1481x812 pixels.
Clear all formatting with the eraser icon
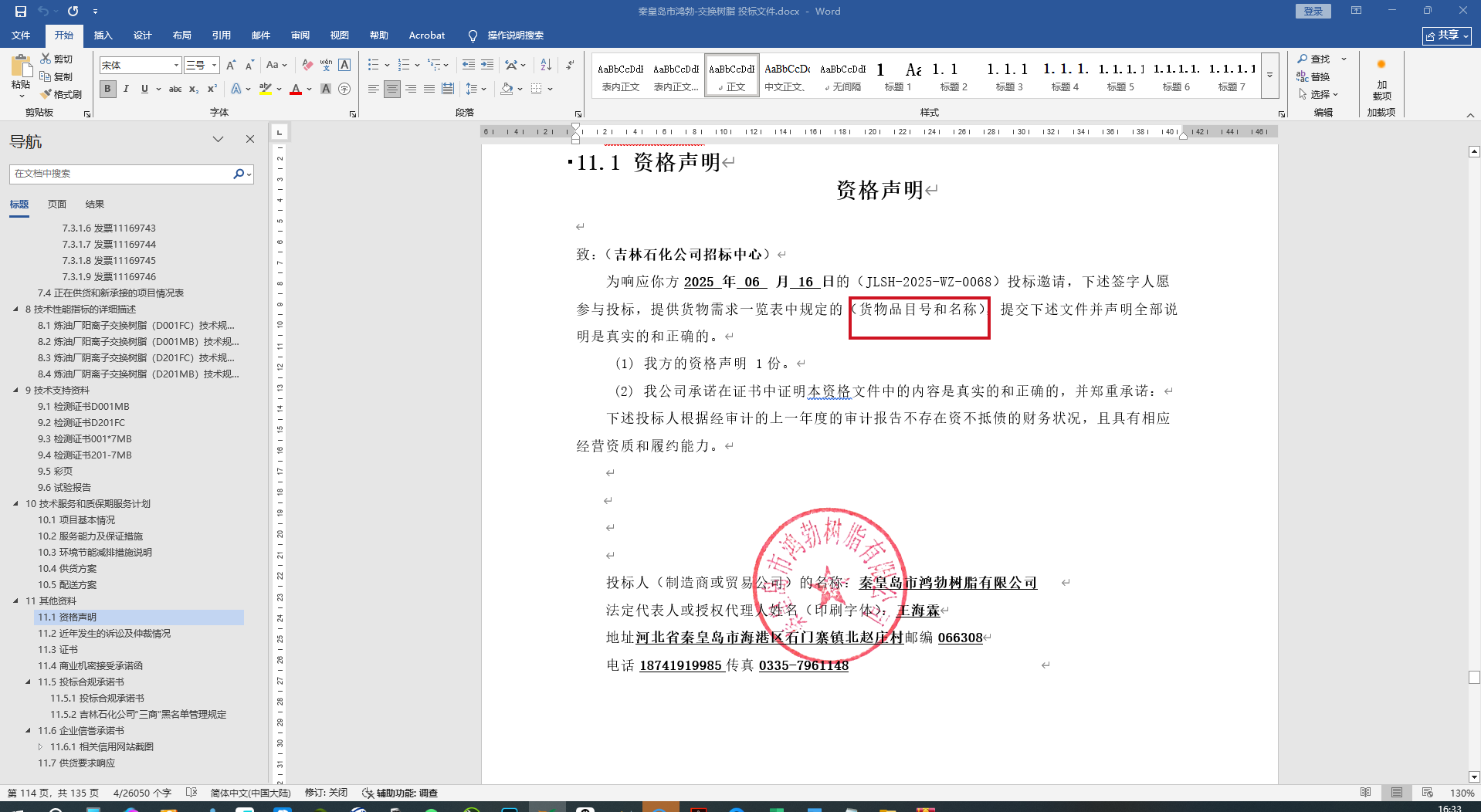pyautogui.click(x=307, y=66)
